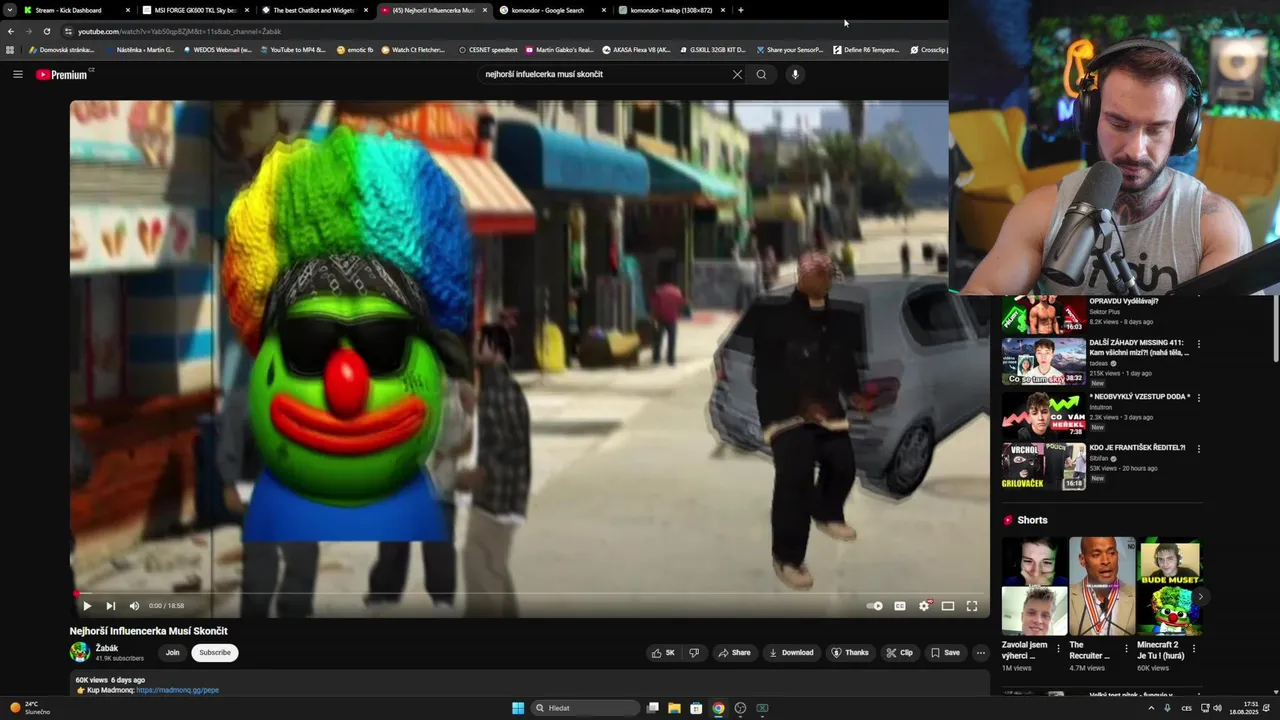
Task: Share the video
Action: pyautogui.click(x=733, y=652)
